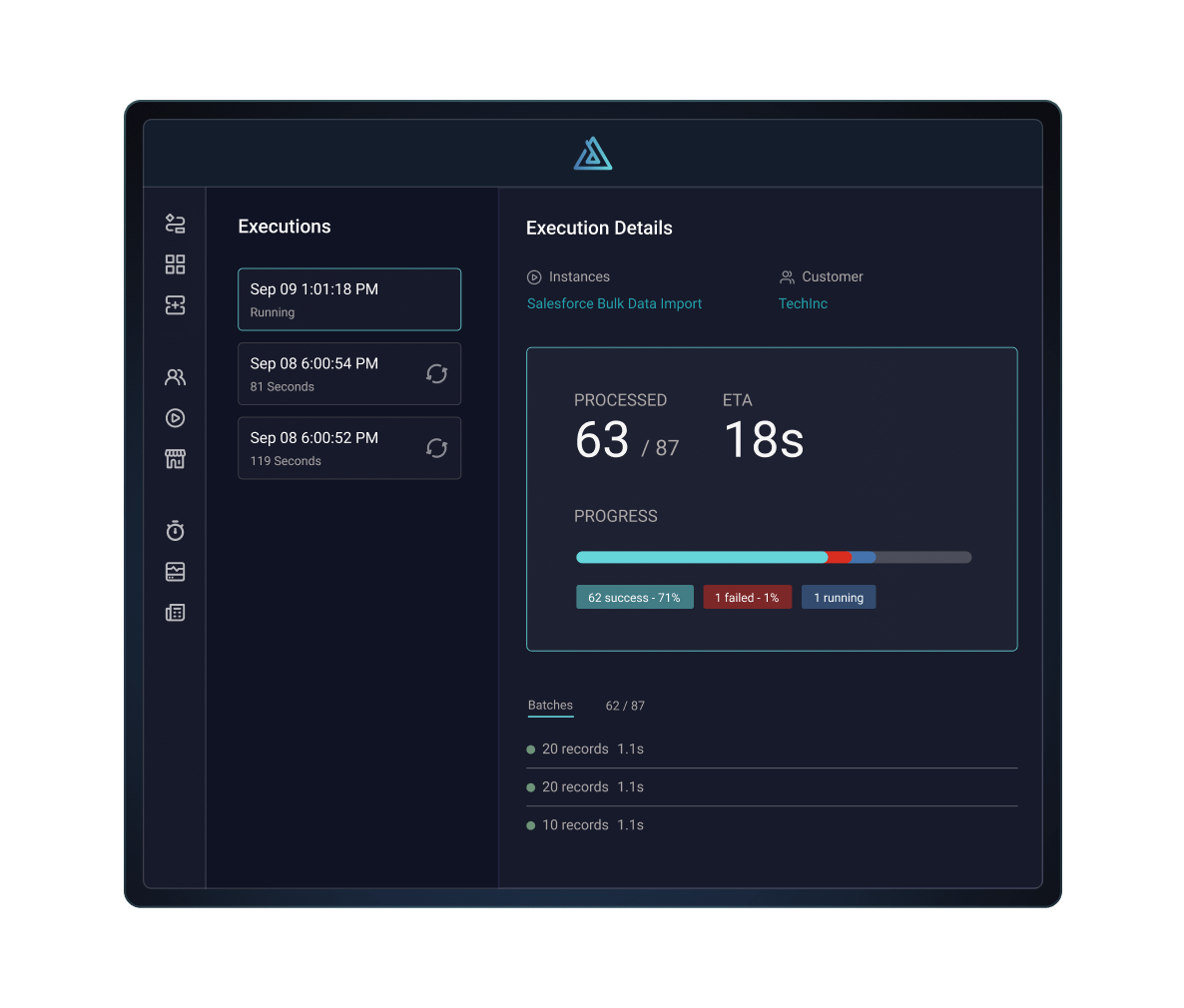Open the TechInc customer link

coord(803,303)
